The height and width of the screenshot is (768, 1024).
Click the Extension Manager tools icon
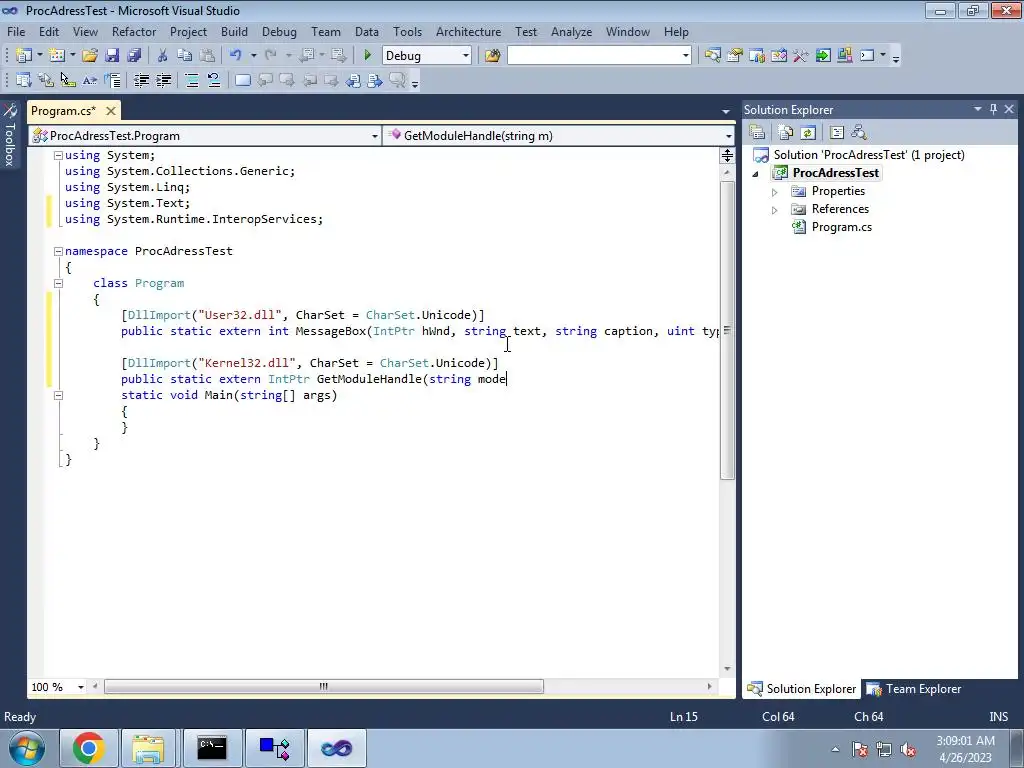[801, 56]
